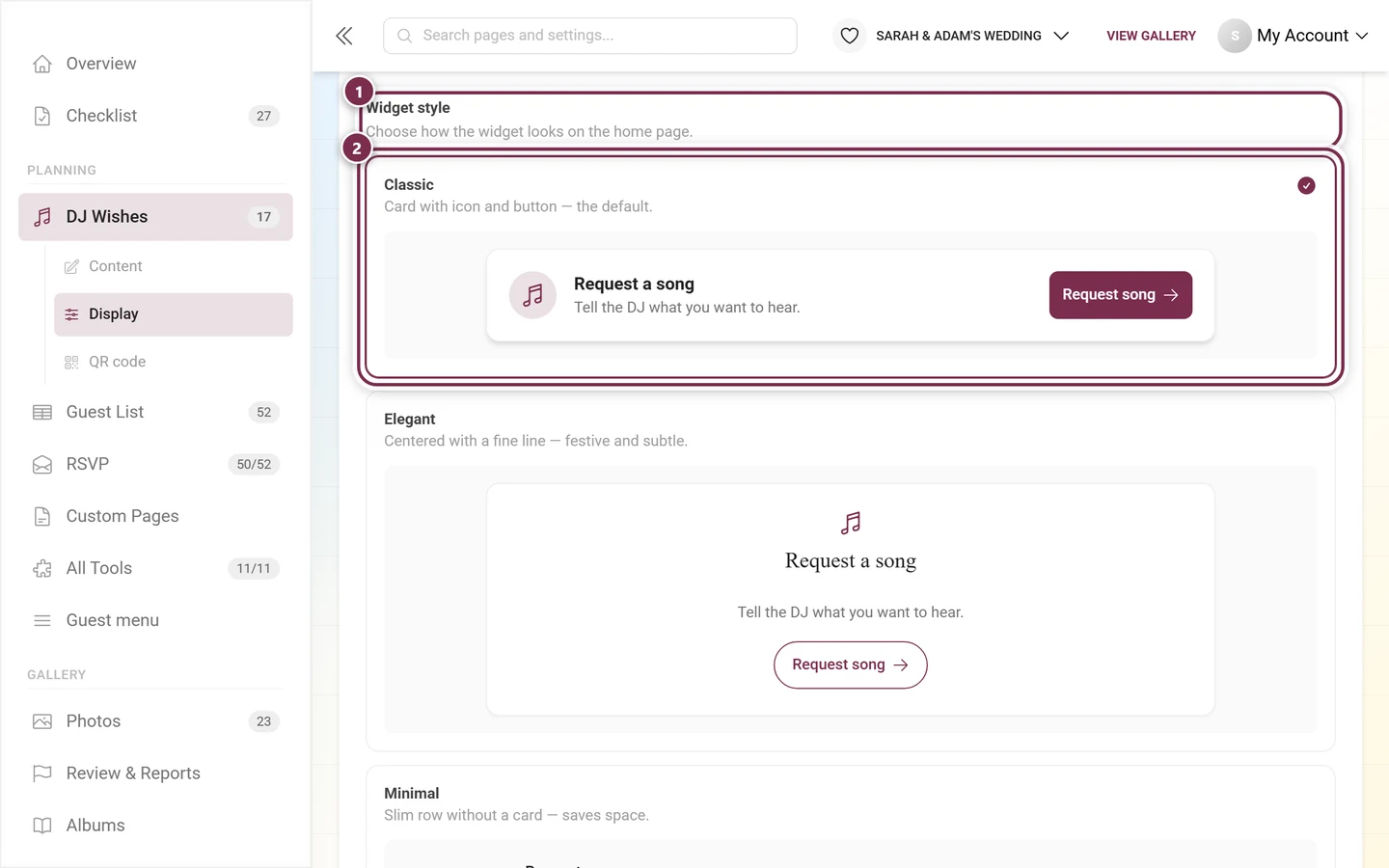Click the heart icon beside wedding name
This screenshot has width=1389, height=868.
(x=849, y=36)
